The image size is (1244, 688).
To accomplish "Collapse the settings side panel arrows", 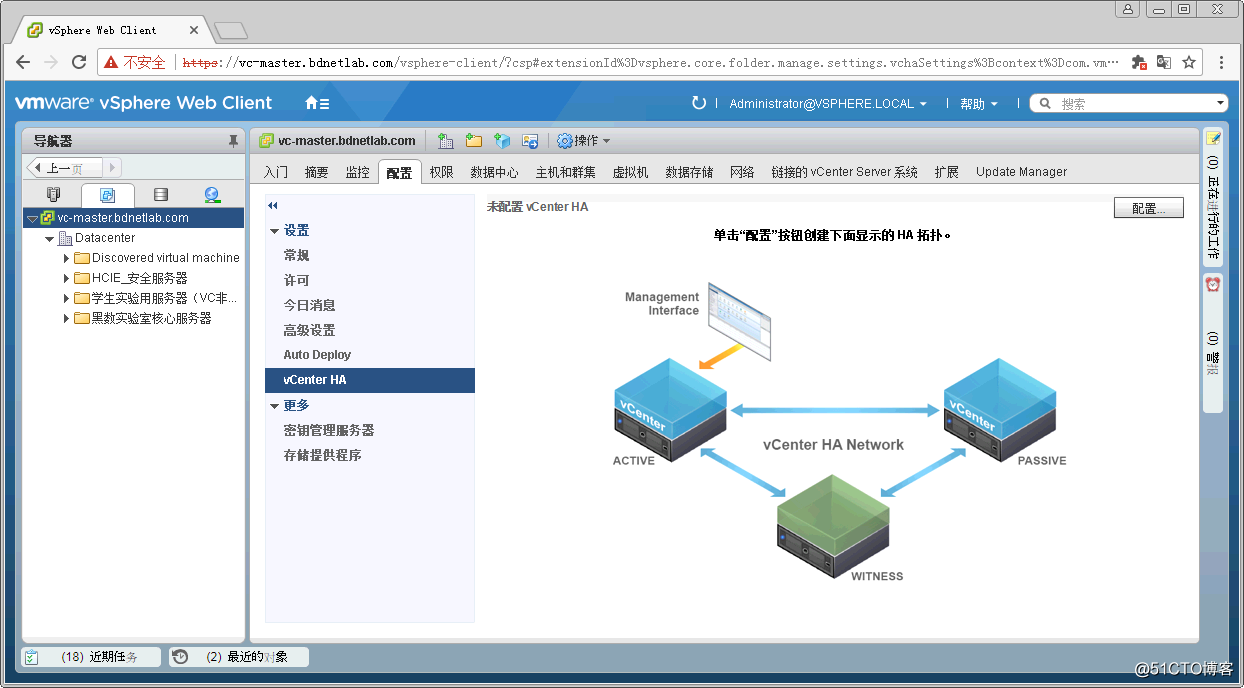I will tap(272, 206).
